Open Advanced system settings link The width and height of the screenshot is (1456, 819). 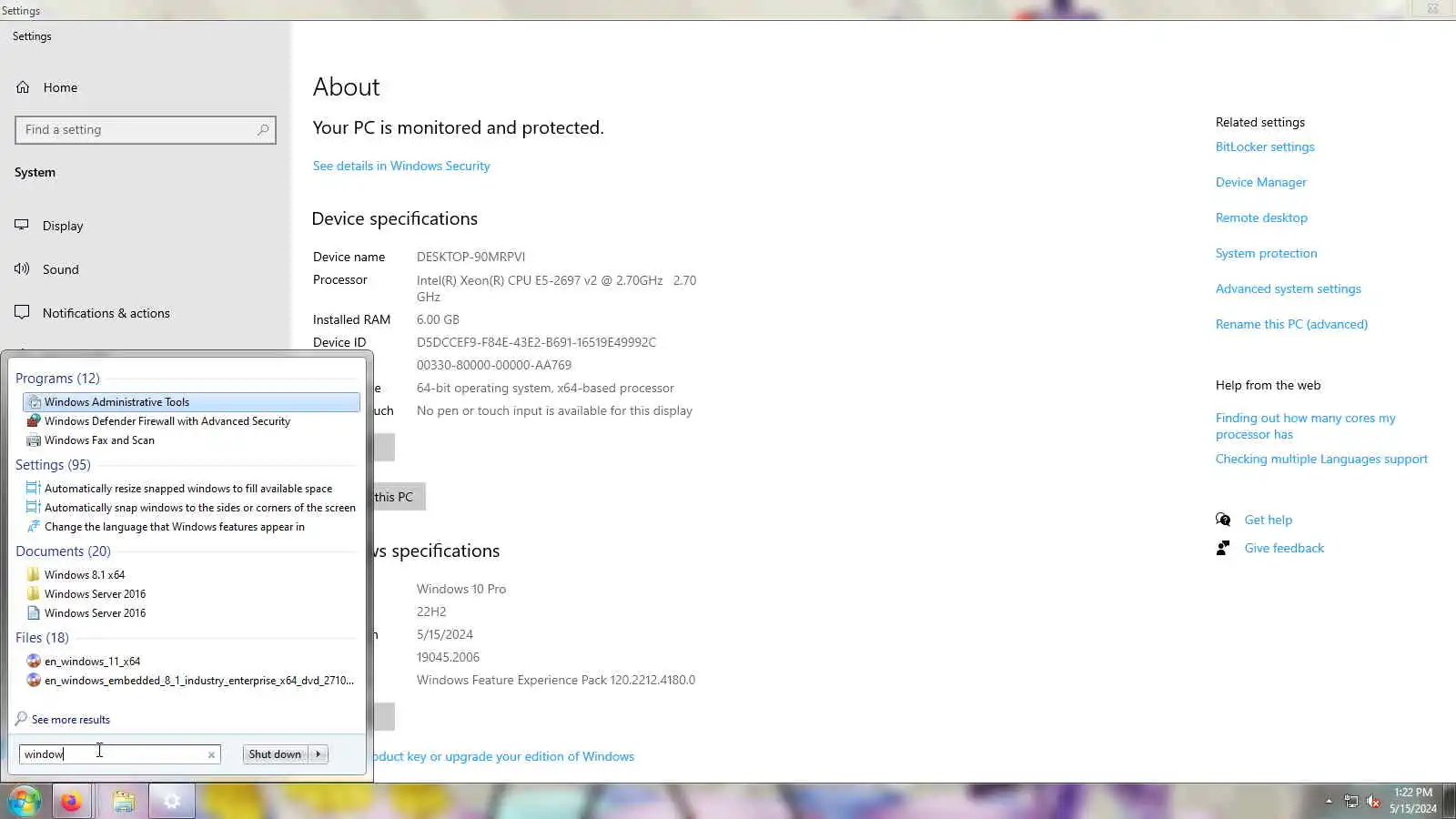coord(1289,288)
